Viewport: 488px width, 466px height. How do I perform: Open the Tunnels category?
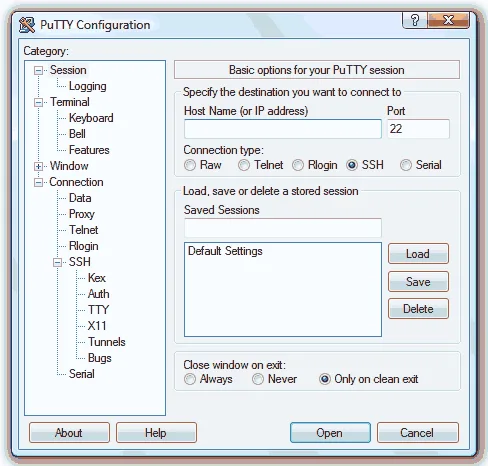click(107, 342)
